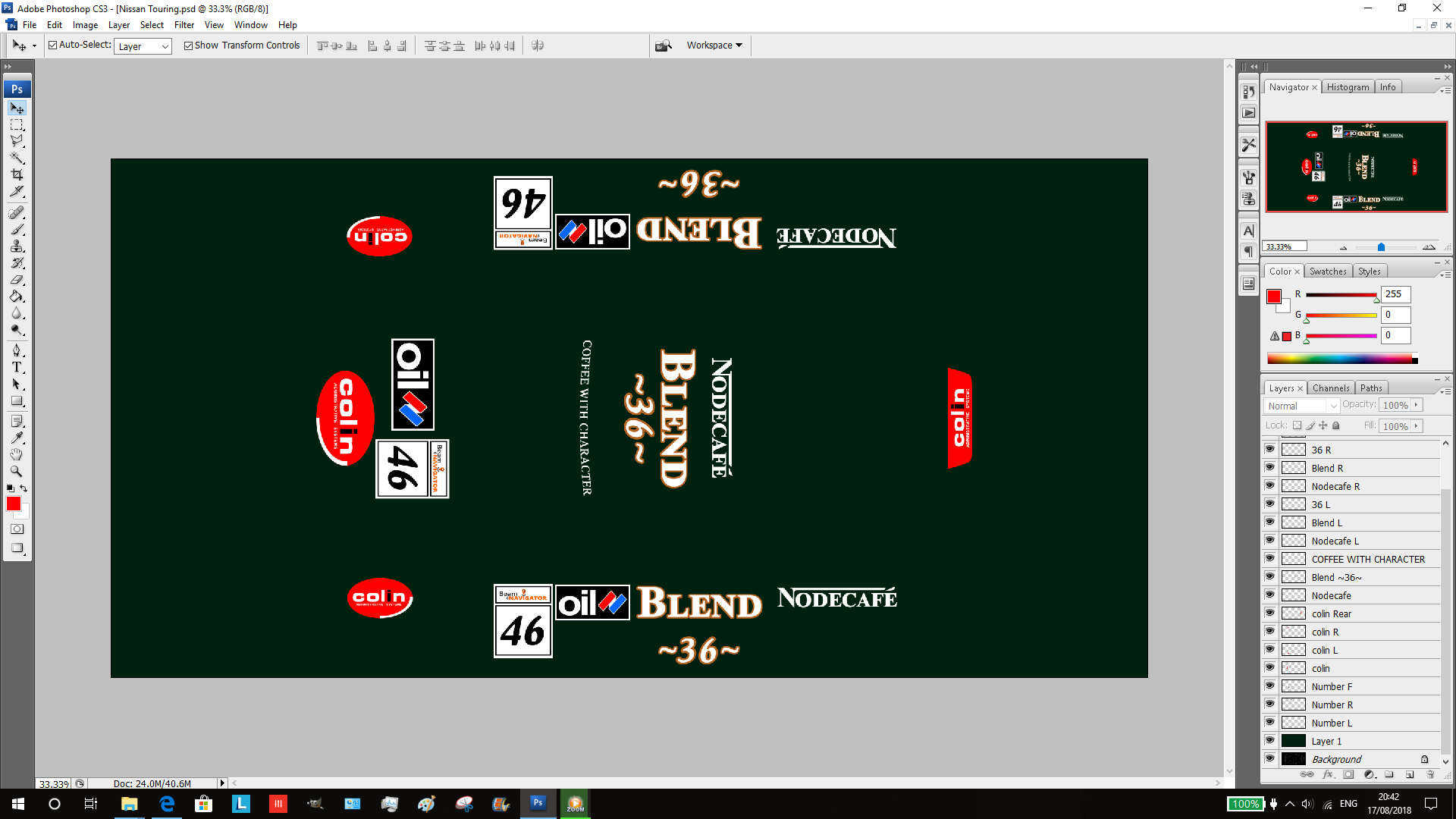This screenshot has width=1456, height=819.
Task: Open the Color panel options menu
Action: click(x=1445, y=275)
